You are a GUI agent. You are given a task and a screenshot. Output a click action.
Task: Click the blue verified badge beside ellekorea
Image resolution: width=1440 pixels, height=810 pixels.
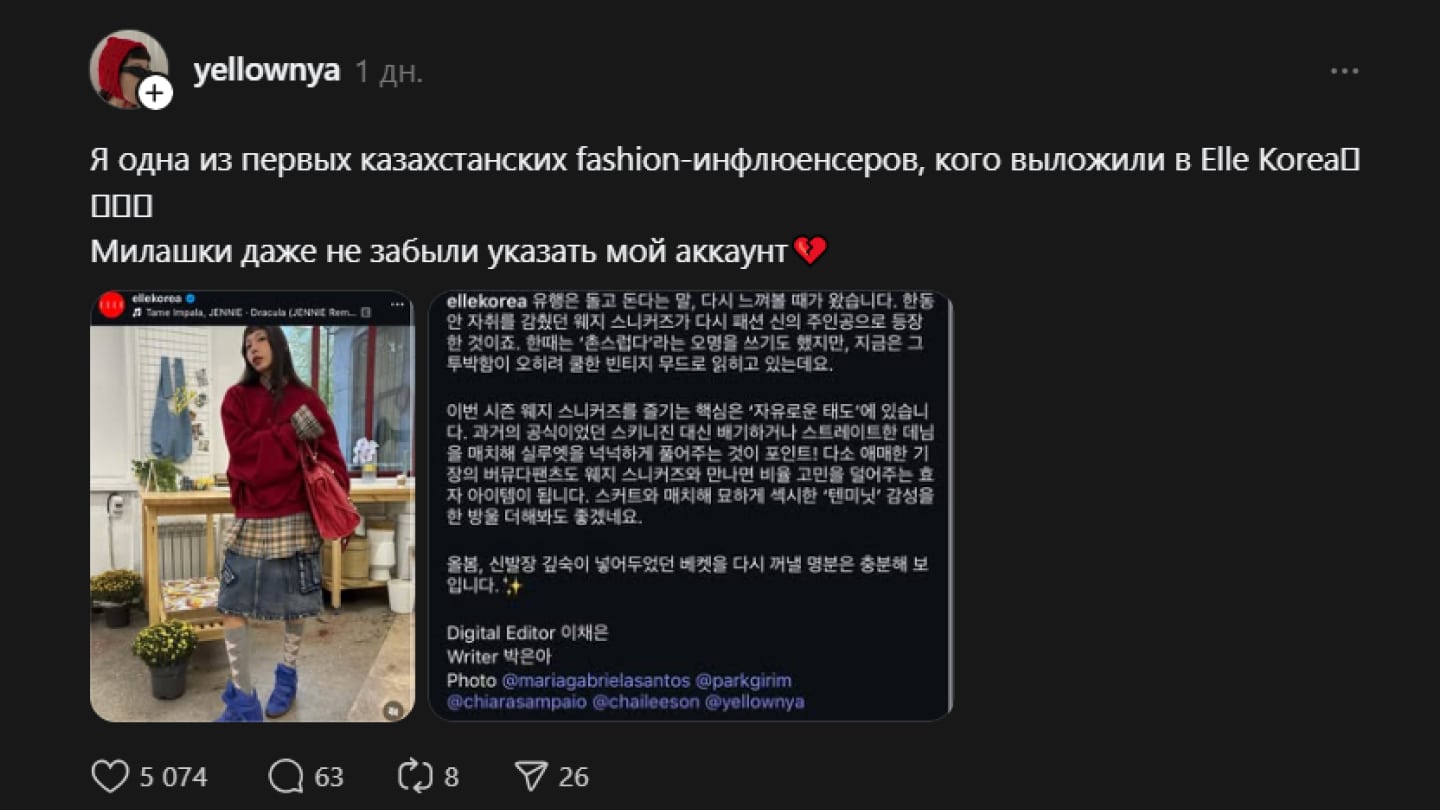(x=189, y=298)
